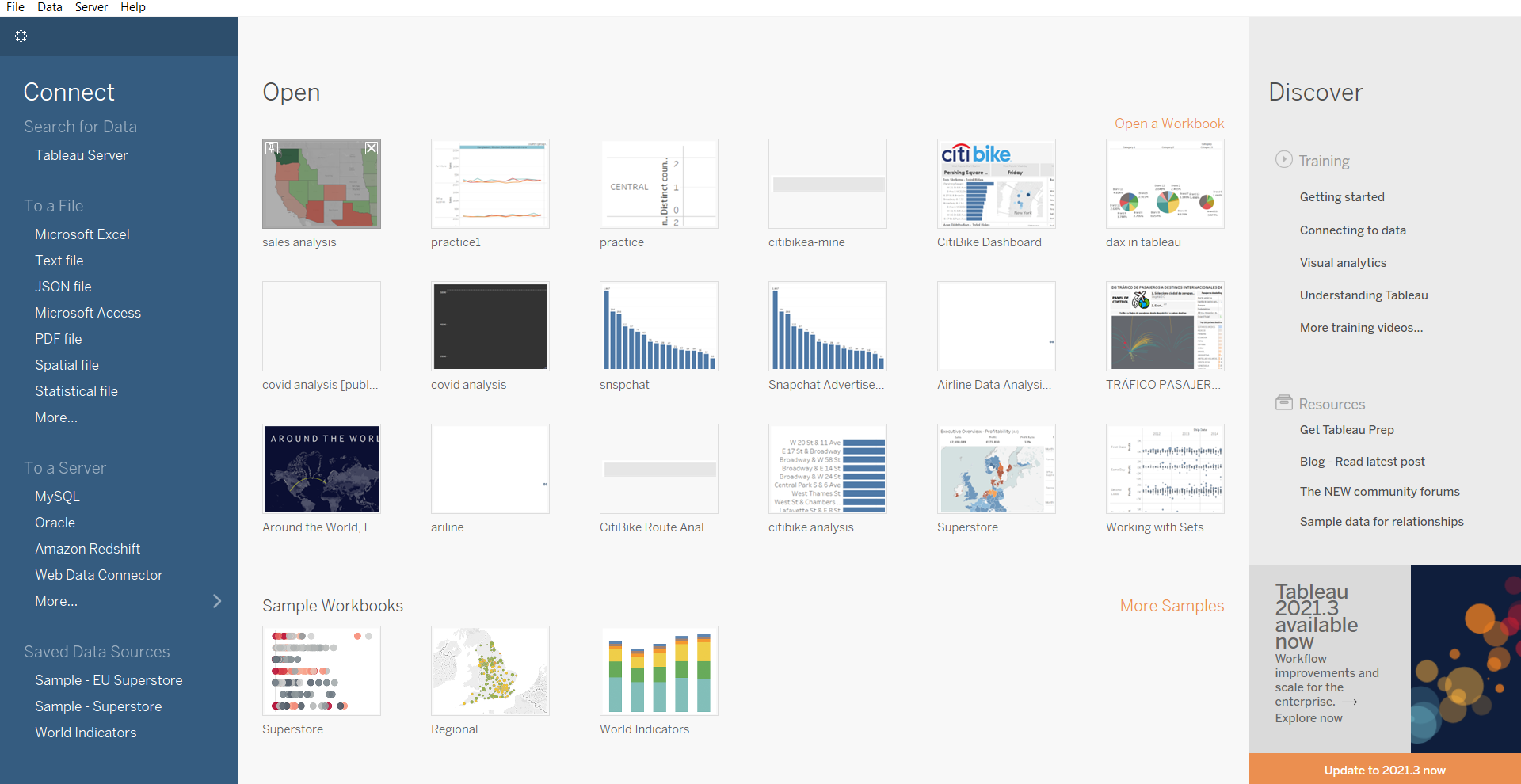Open World Indicators sample workbook

tap(659, 671)
